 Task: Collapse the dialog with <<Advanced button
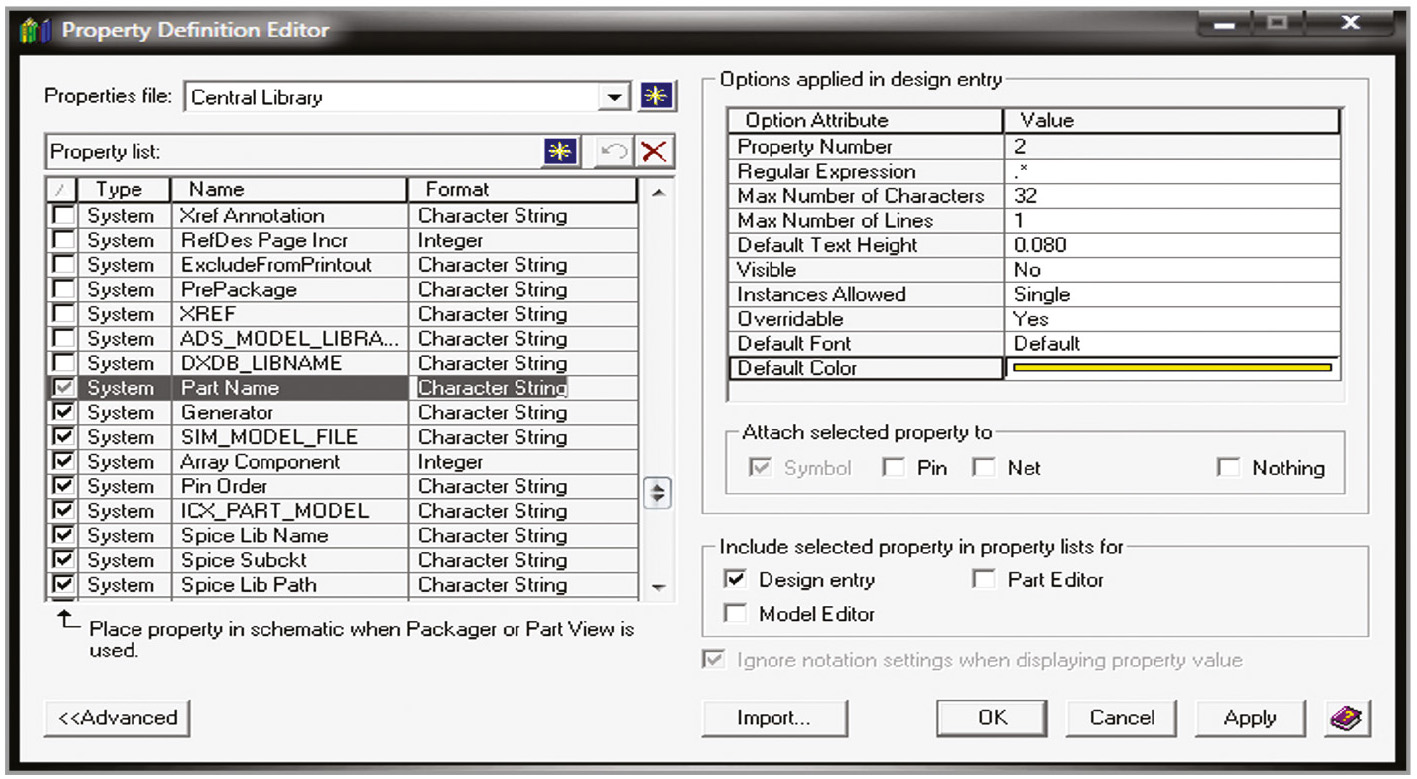click(x=117, y=718)
